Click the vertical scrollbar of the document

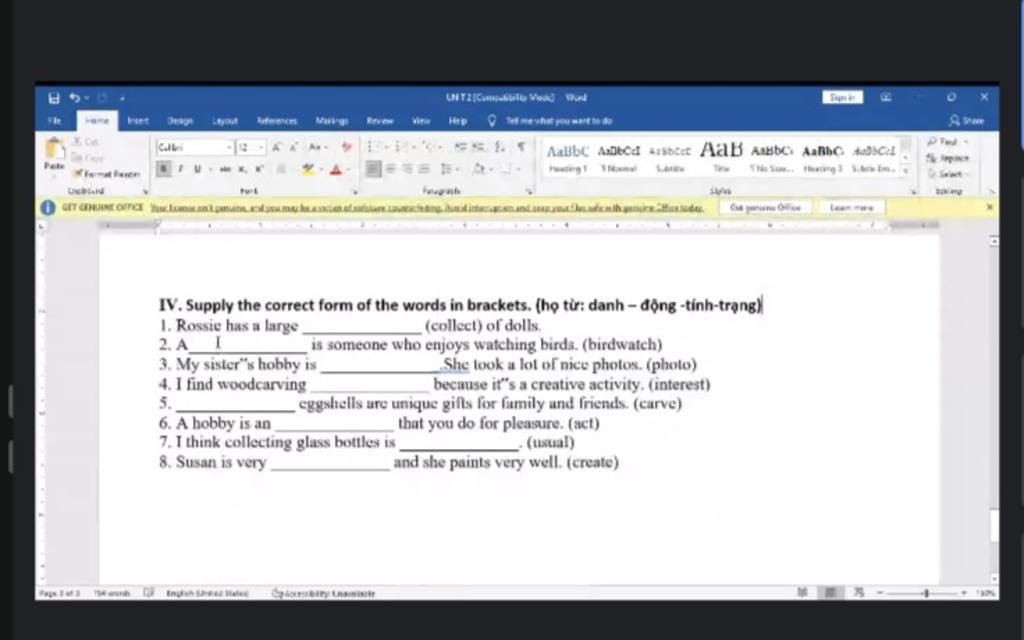tap(994, 410)
